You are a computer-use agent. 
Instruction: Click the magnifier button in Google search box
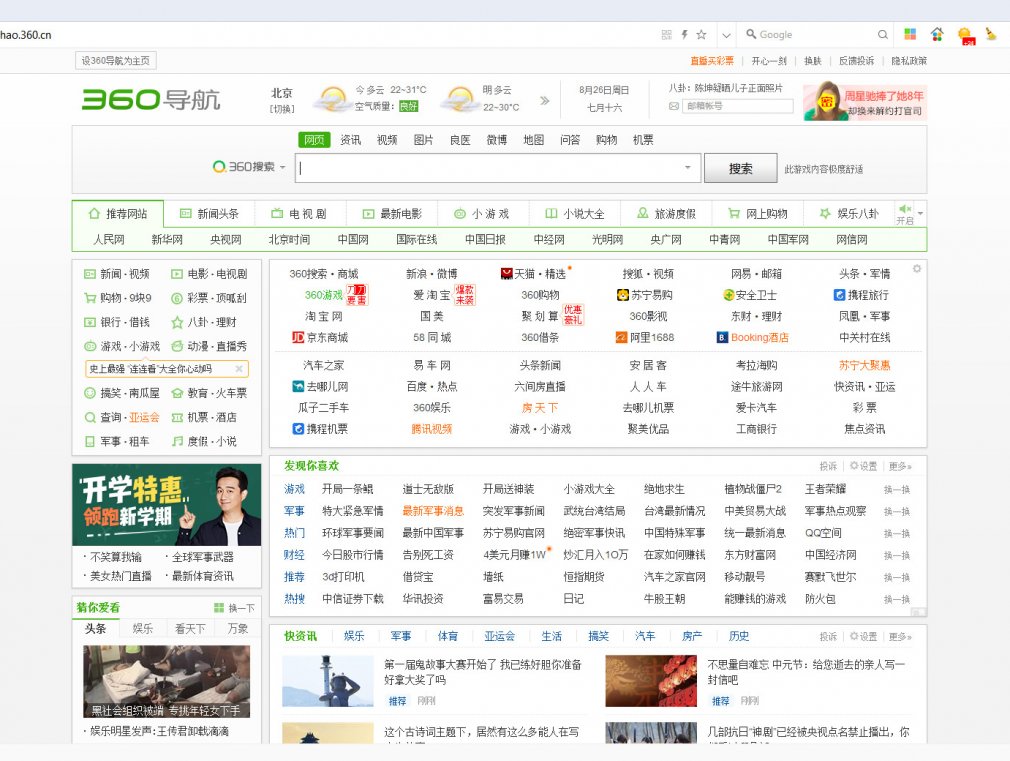882,35
